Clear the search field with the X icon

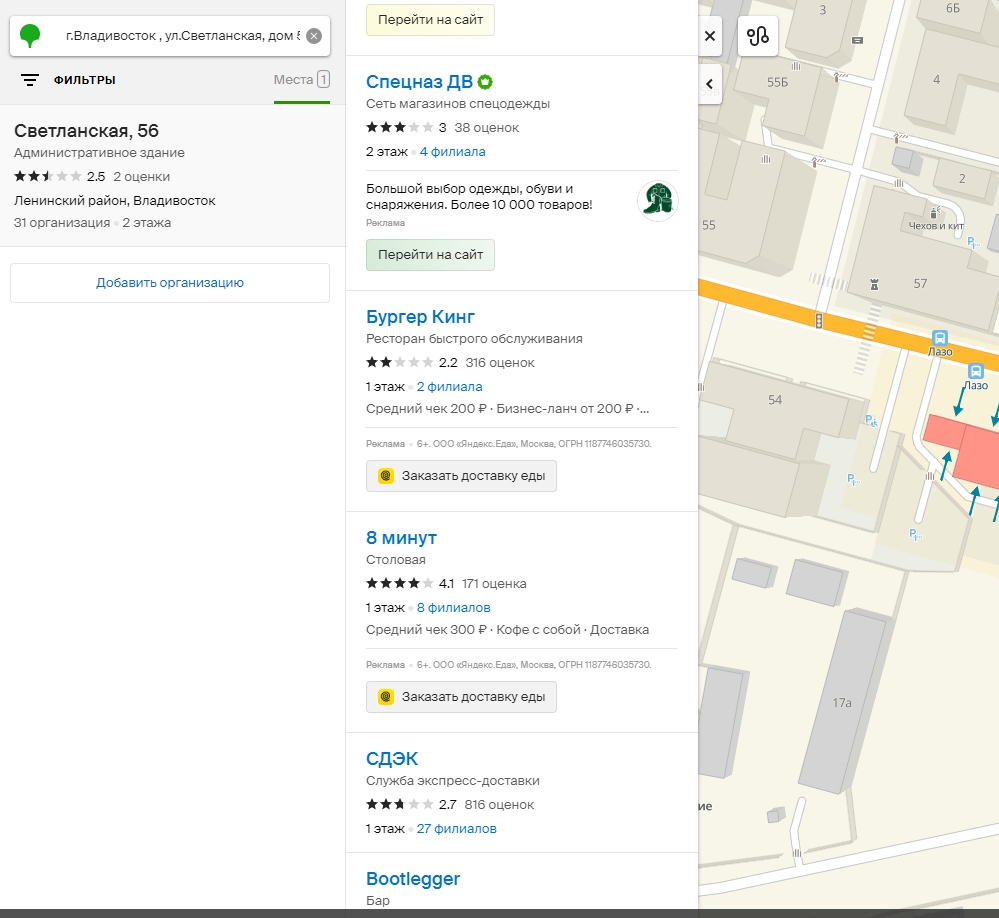click(x=314, y=36)
